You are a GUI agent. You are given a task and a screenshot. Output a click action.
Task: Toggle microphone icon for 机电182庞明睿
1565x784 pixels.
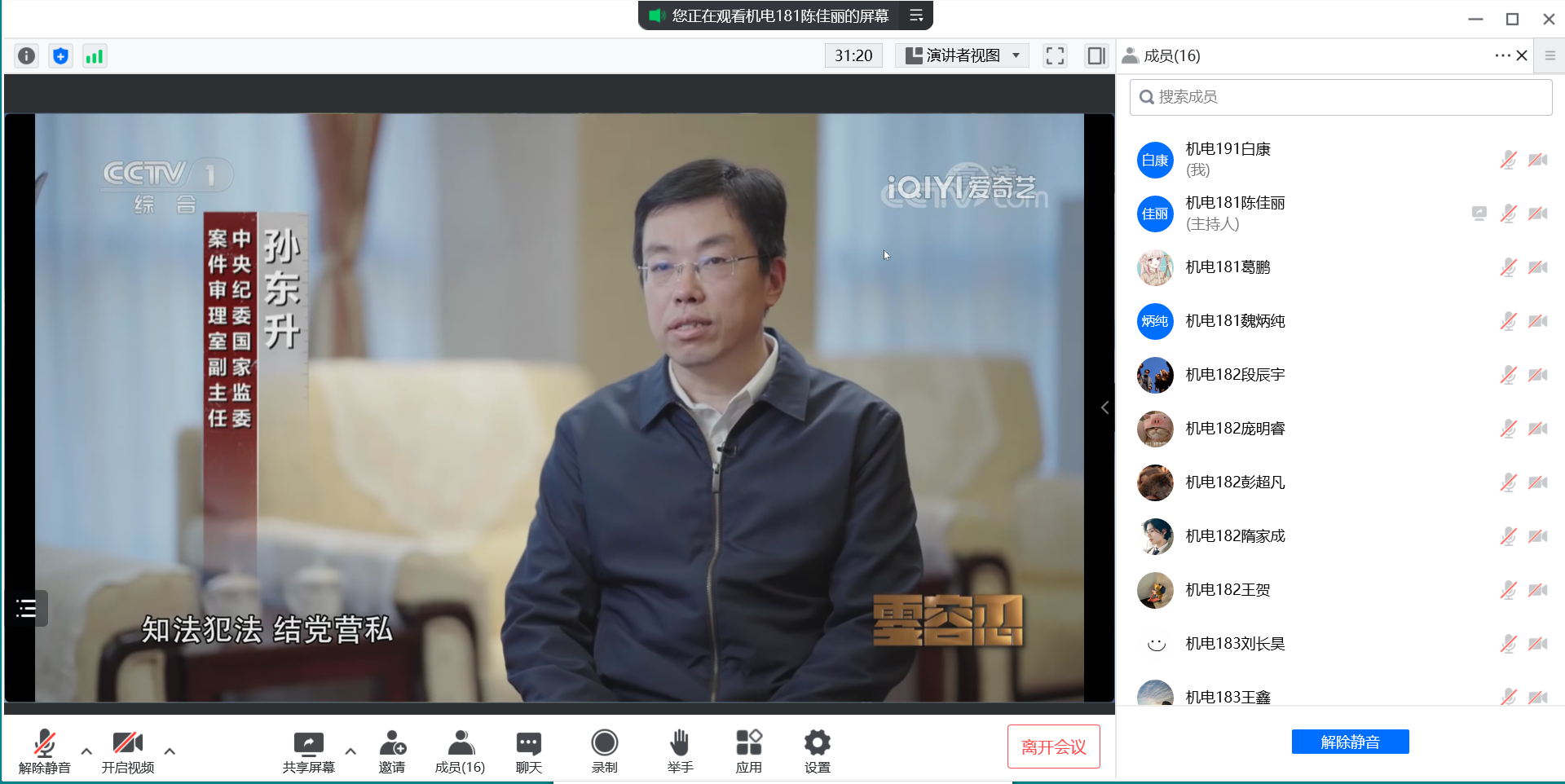pyautogui.click(x=1509, y=429)
